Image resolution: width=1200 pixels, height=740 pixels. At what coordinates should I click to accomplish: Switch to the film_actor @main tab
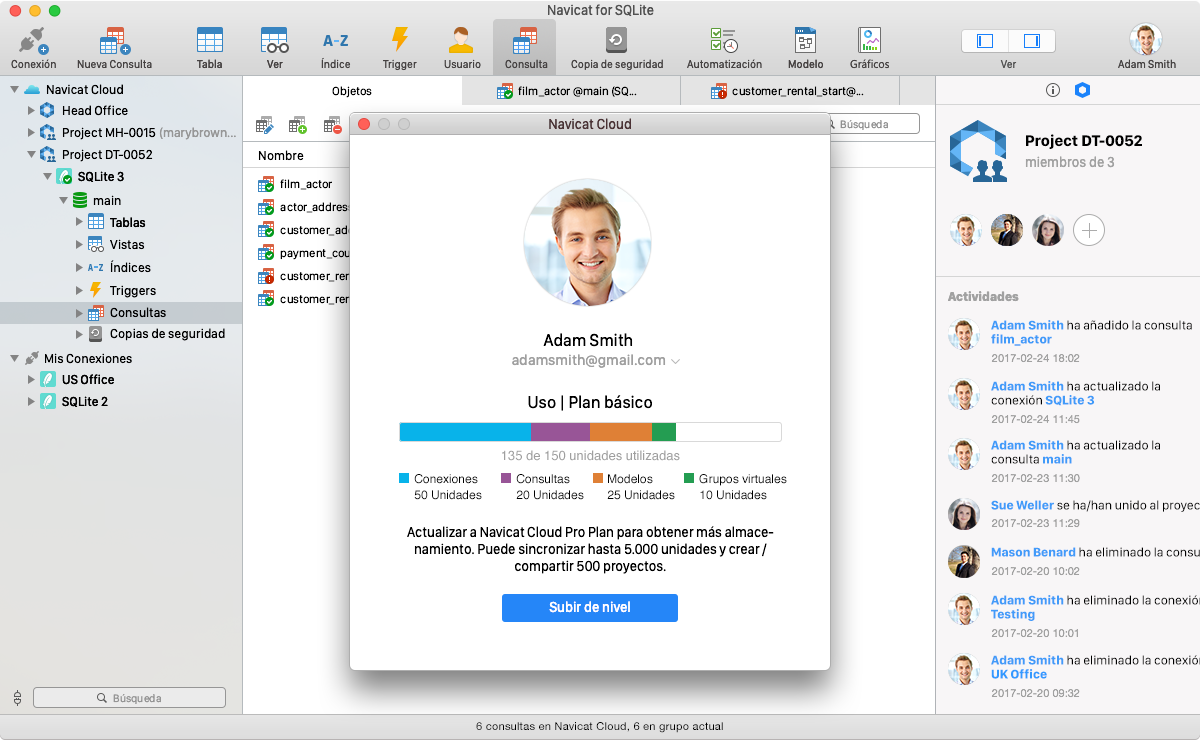pyautogui.click(x=571, y=91)
